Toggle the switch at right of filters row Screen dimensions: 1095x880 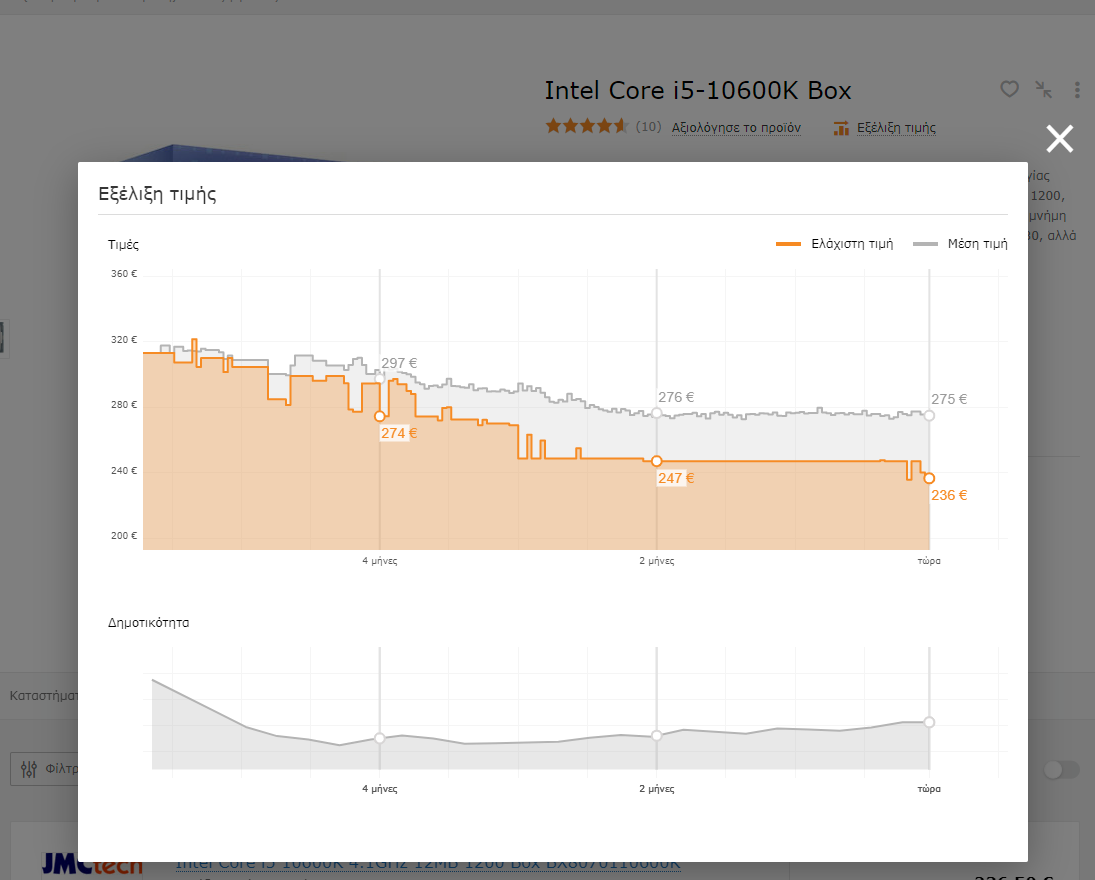pos(1061,770)
